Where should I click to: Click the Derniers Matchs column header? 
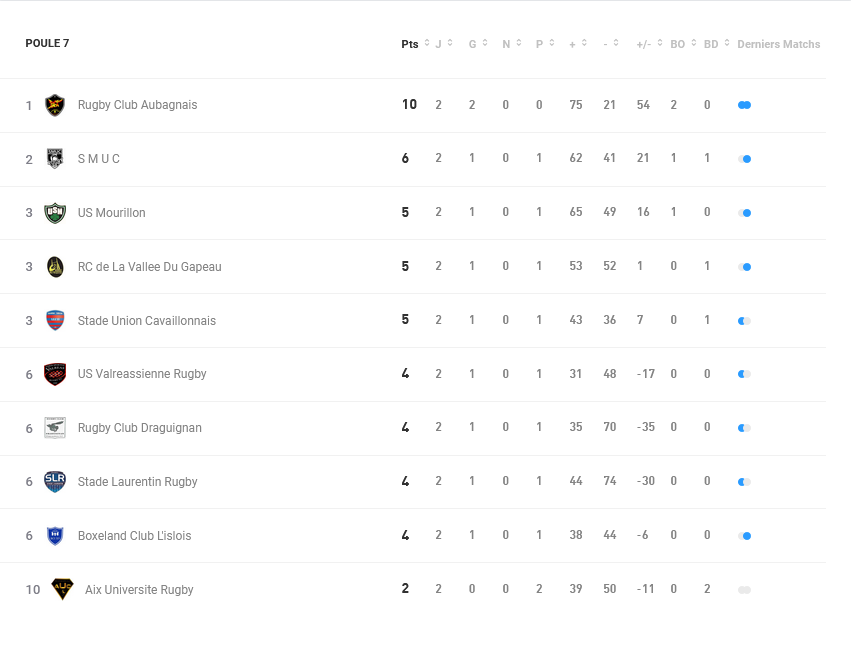pyautogui.click(x=778, y=44)
